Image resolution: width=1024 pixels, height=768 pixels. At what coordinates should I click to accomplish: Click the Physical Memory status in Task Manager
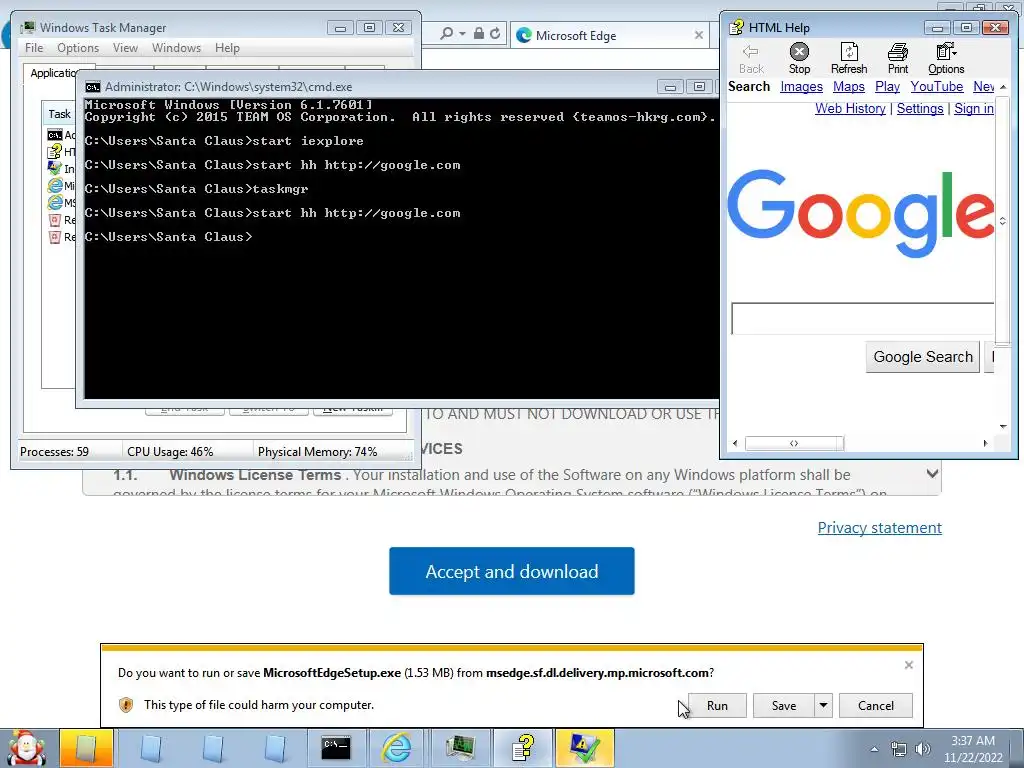coord(317,452)
